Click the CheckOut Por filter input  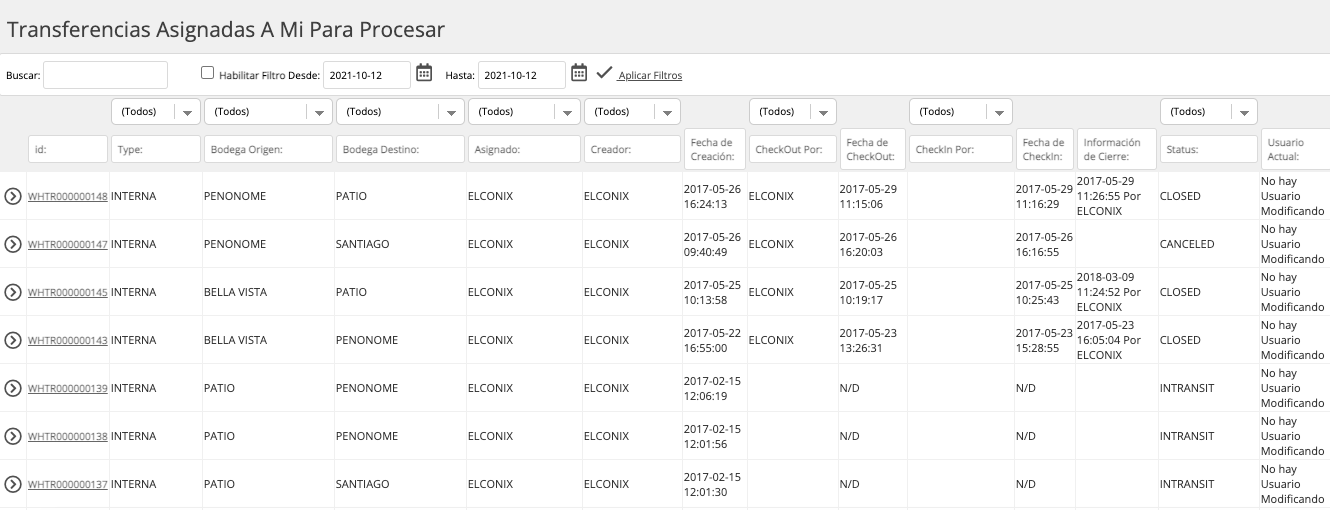click(x=793, y=149)
